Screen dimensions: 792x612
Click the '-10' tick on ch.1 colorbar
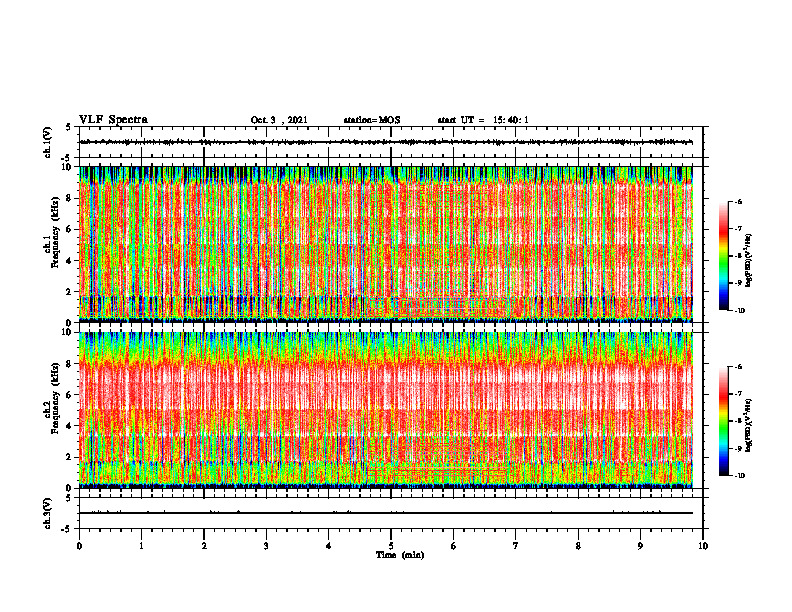[x=739, y=311]
